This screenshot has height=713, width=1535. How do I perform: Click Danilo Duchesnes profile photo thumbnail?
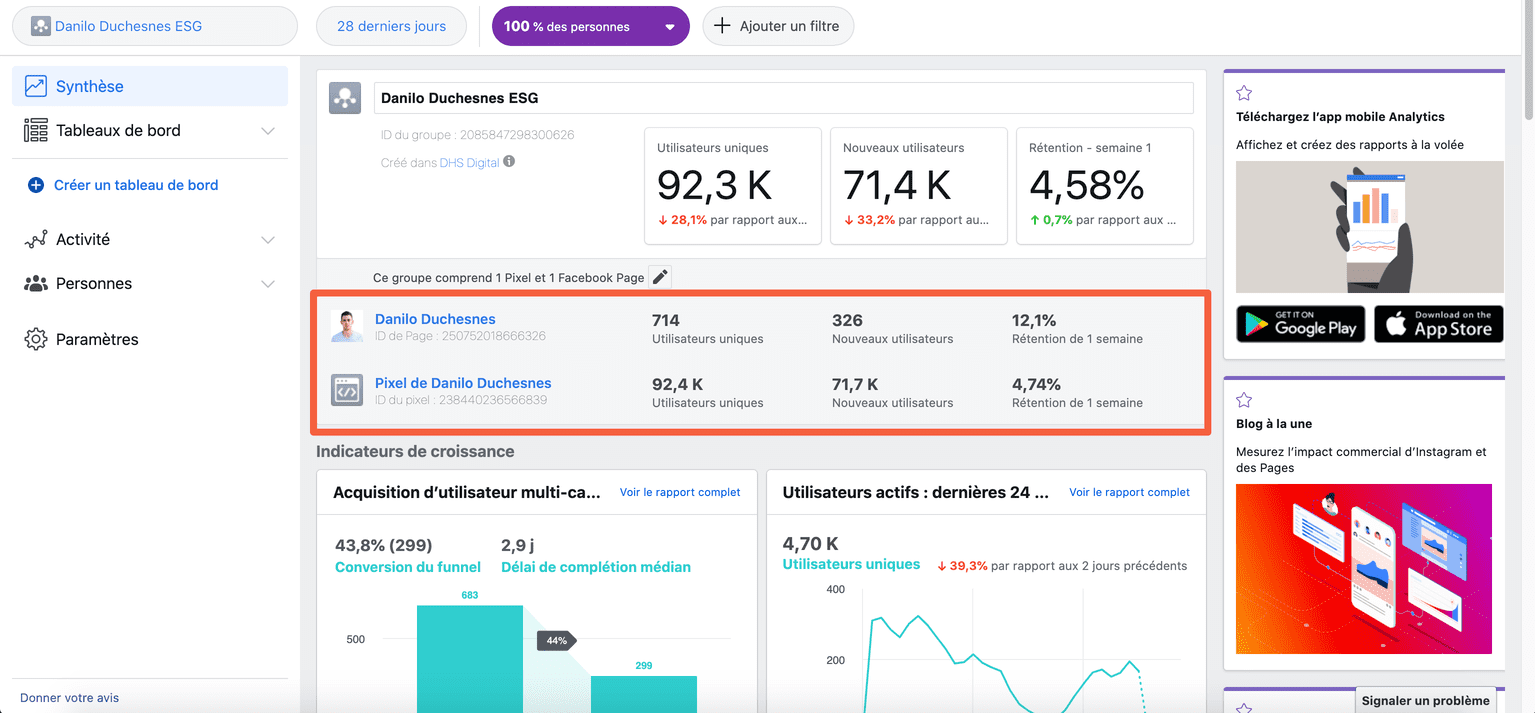point(347,326)
